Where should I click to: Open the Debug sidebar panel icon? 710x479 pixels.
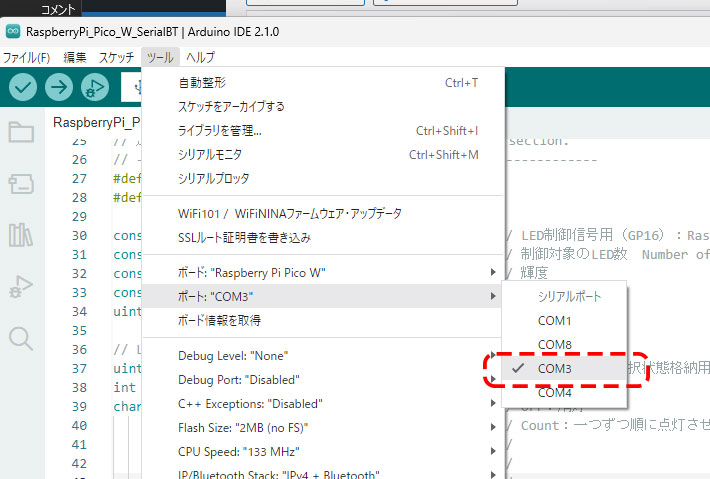(21, 287)
